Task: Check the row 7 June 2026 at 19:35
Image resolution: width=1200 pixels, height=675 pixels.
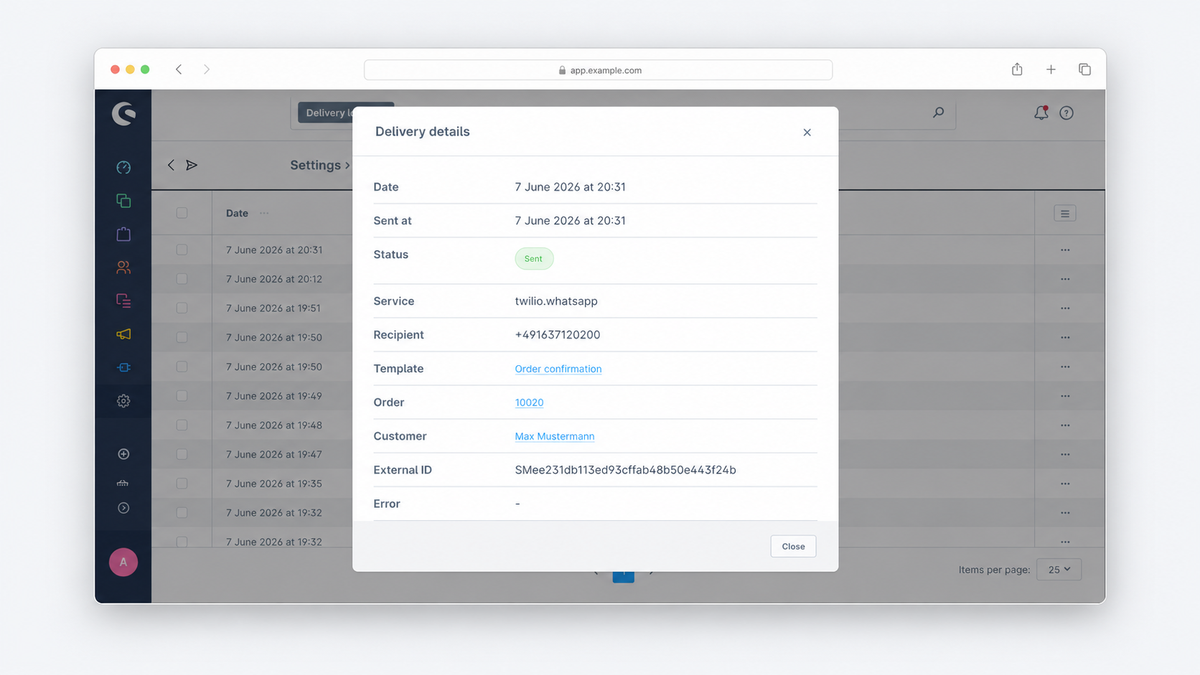Action: click(x=182, y=483)
